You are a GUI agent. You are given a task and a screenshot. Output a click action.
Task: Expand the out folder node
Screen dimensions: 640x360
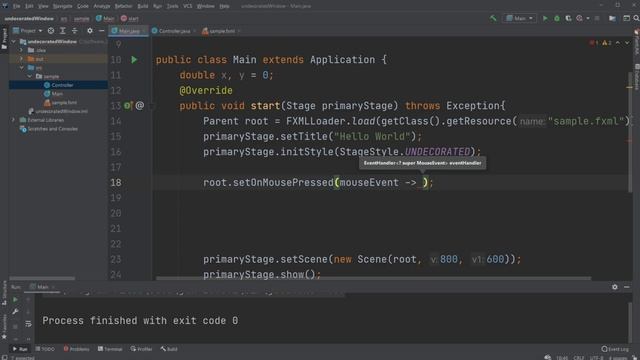click(21, 59)
